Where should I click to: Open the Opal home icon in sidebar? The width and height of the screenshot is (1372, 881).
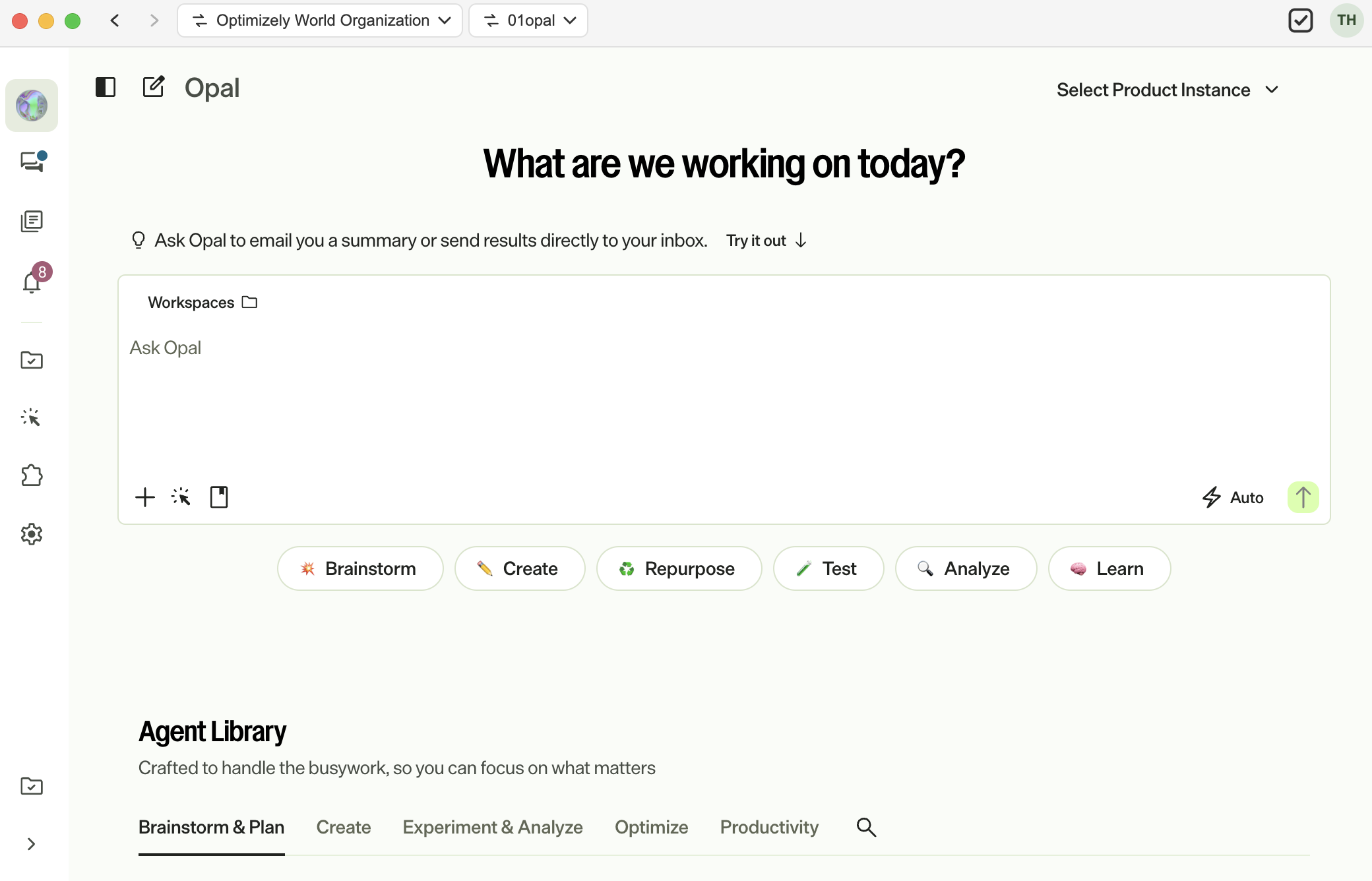[32, 106]
